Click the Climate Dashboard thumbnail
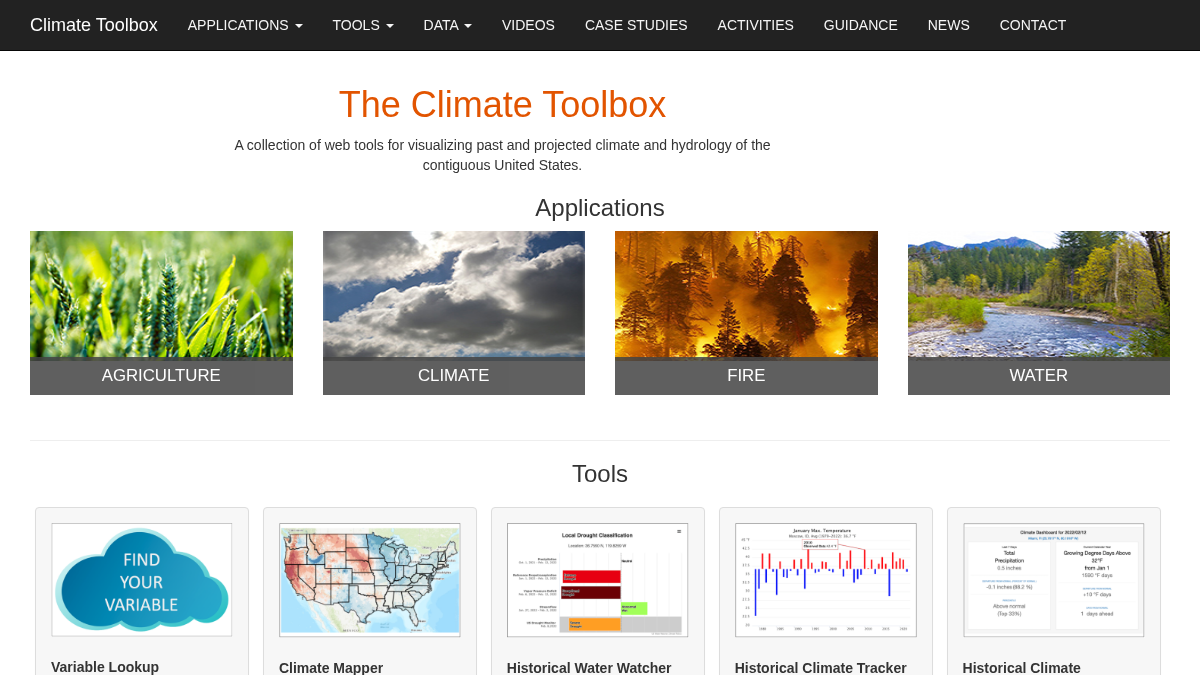 coord(1054,580)
